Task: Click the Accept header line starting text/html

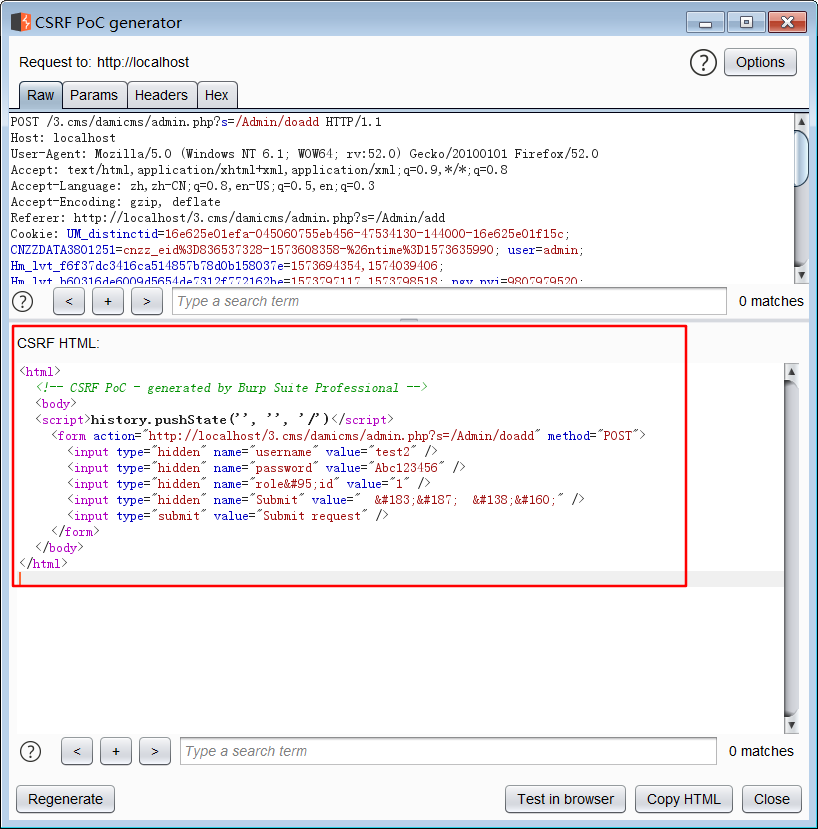Action: (259, 170)
